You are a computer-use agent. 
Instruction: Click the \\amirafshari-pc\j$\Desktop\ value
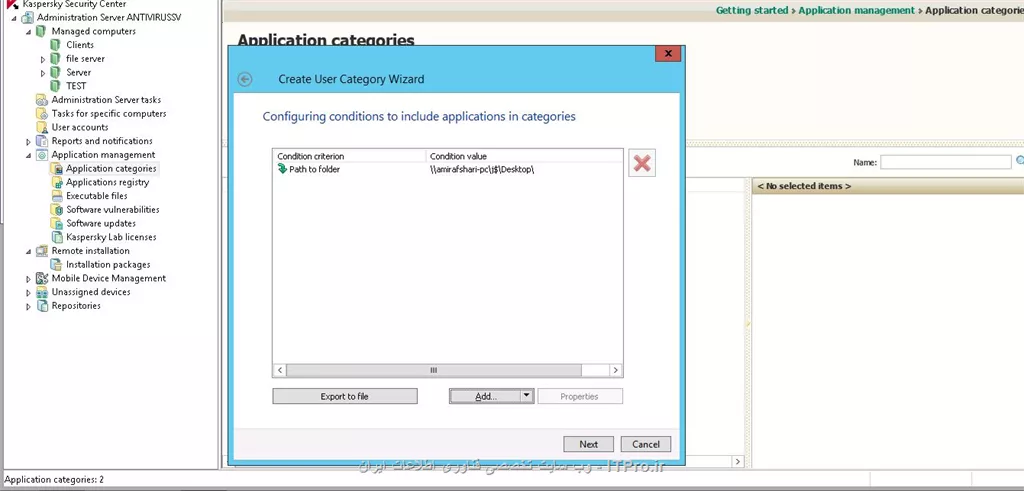point(483,169)
